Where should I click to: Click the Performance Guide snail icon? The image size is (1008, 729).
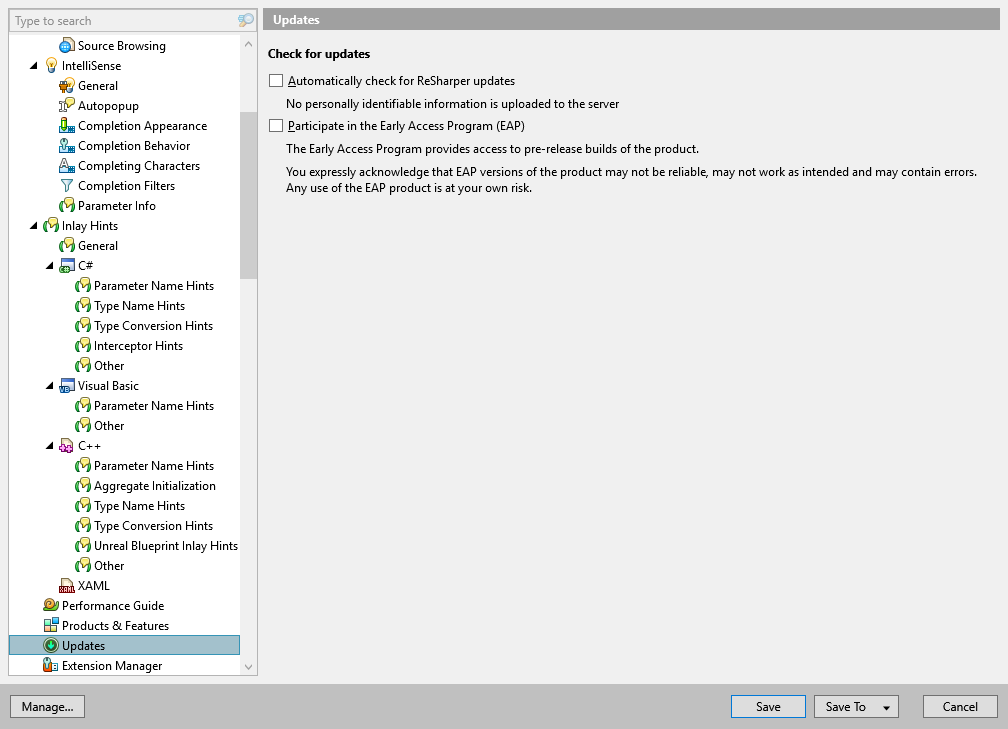click(51, 606)
